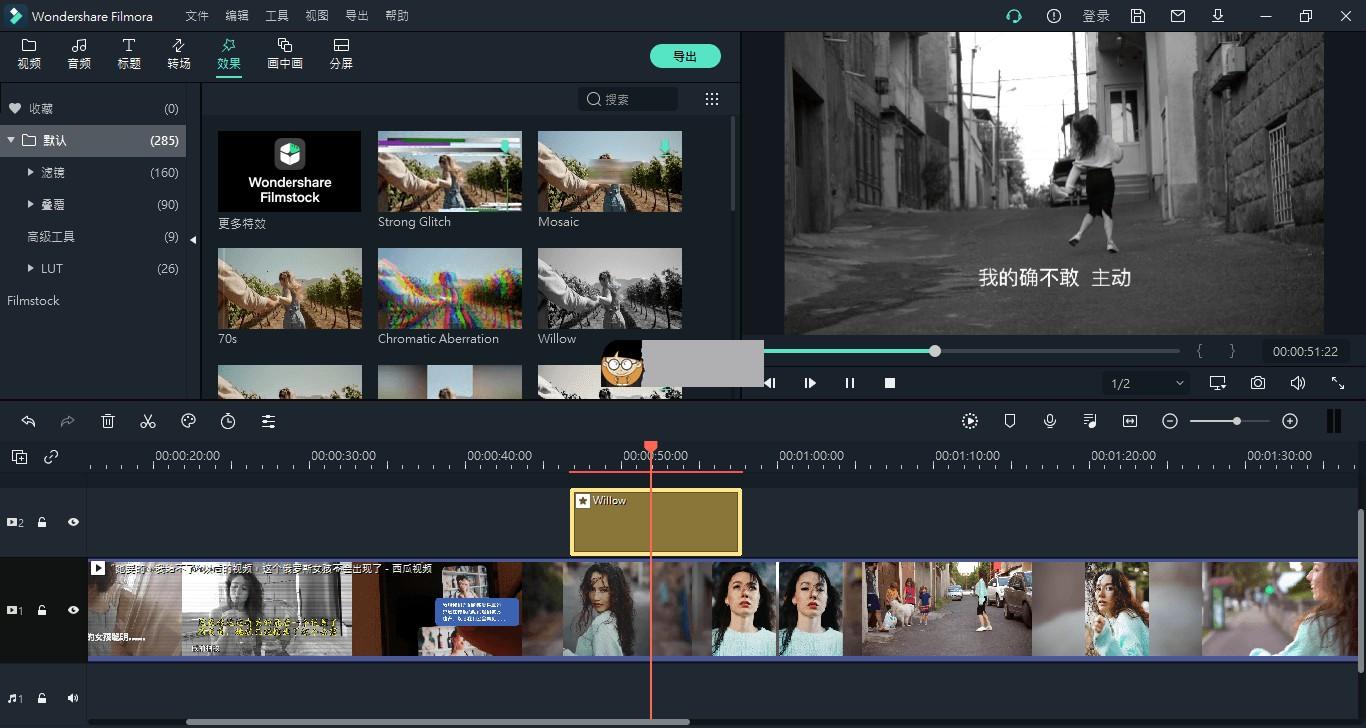Click the info alert icon in title bar
Viewport: 1366px width, 728px height.
coord(1054,16)
